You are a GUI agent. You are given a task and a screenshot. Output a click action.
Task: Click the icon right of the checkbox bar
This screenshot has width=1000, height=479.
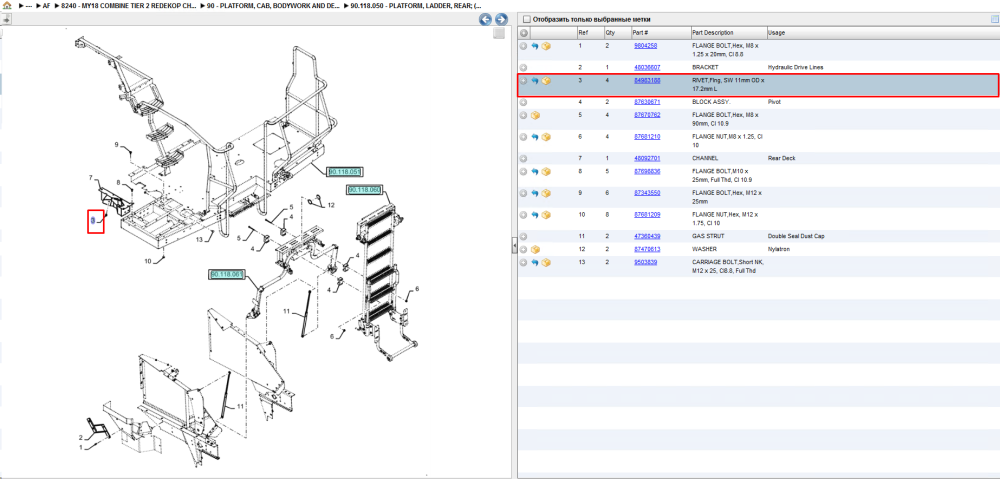point(994,19)
